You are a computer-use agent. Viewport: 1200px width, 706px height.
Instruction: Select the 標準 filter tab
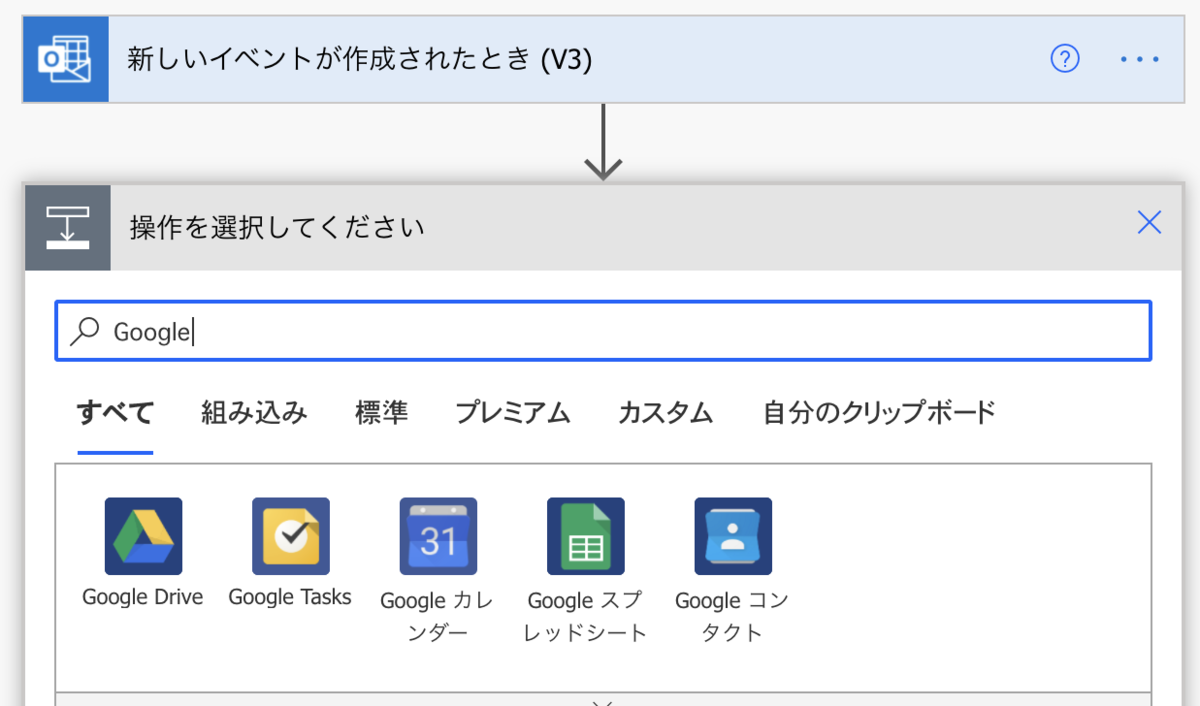point(383,413)
